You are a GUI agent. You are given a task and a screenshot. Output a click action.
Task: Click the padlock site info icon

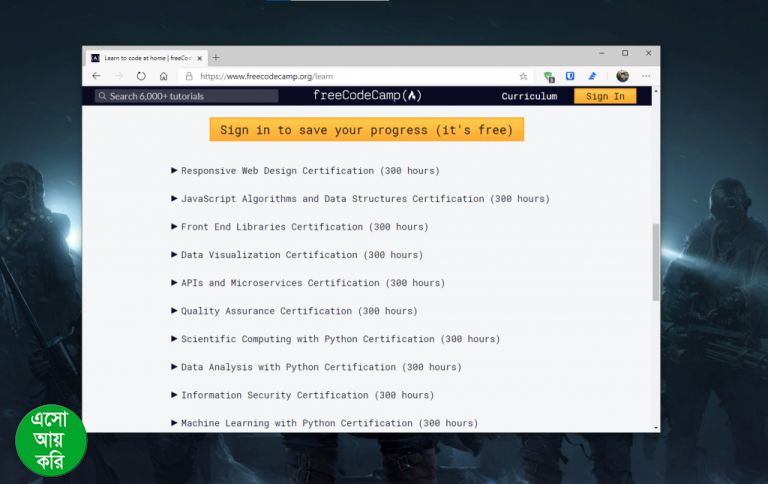(188, 76)
